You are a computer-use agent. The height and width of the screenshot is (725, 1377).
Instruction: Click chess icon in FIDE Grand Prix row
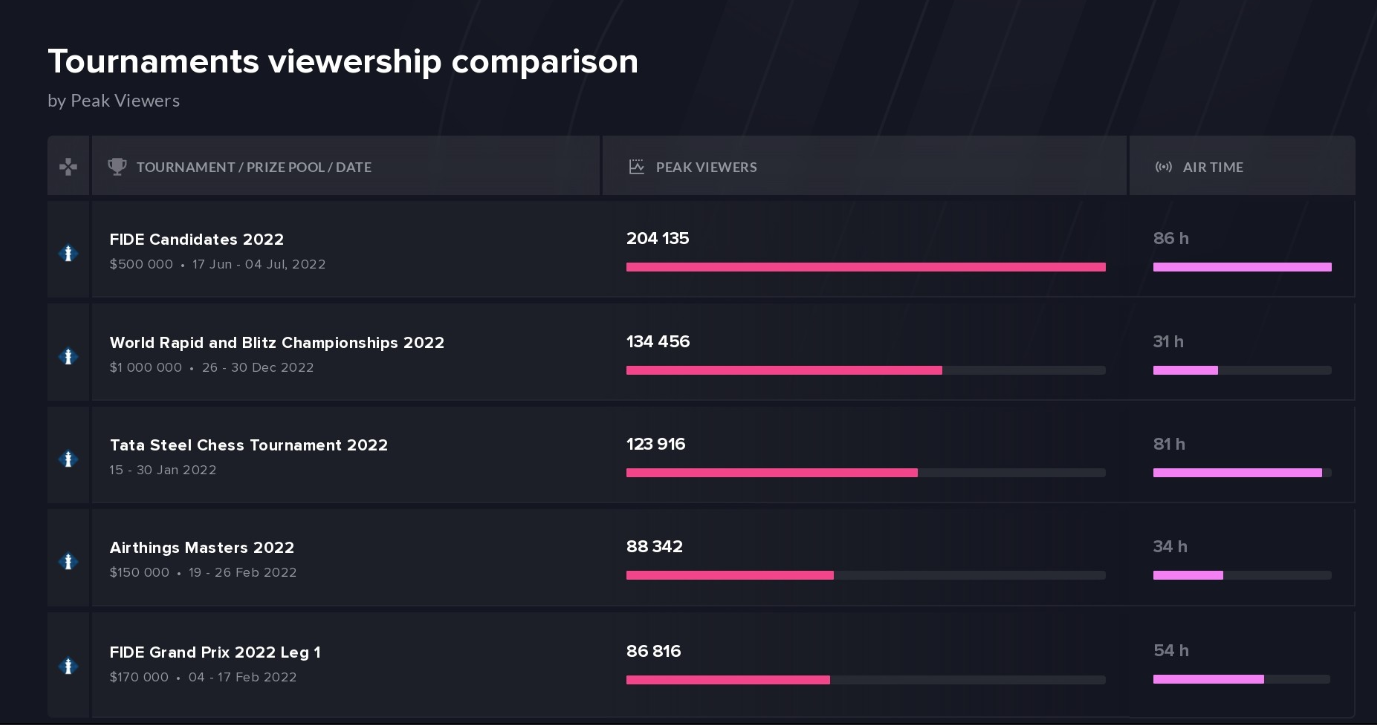(x=68, y=666)
